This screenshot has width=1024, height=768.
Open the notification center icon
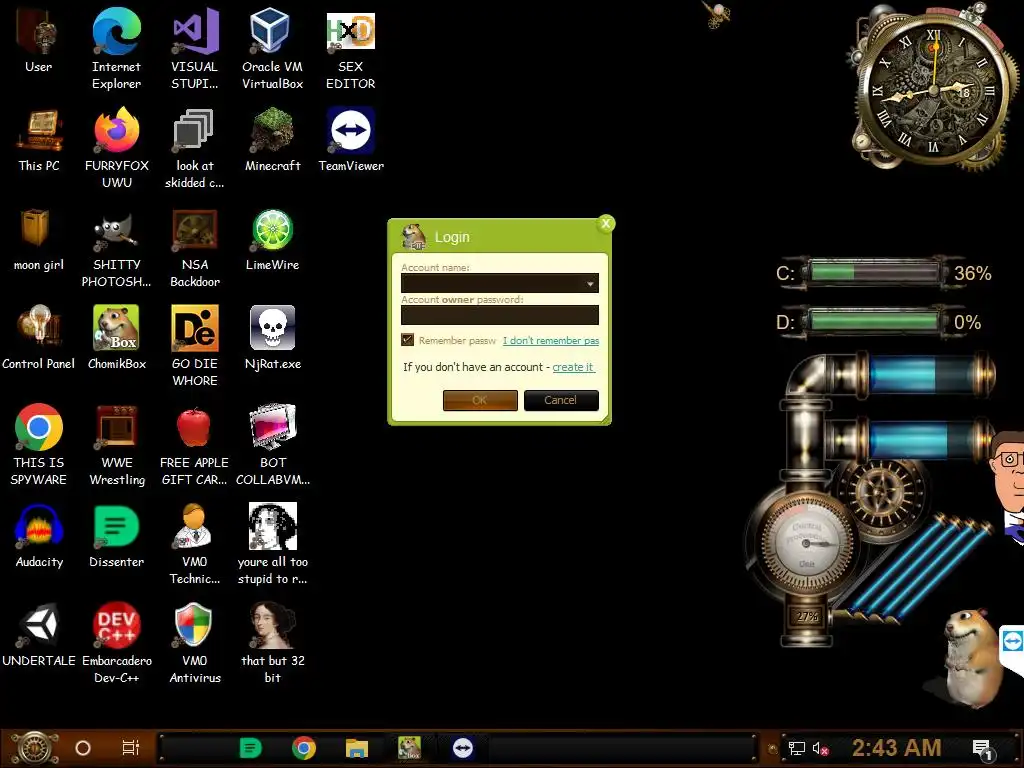click(x=982, y=749)
